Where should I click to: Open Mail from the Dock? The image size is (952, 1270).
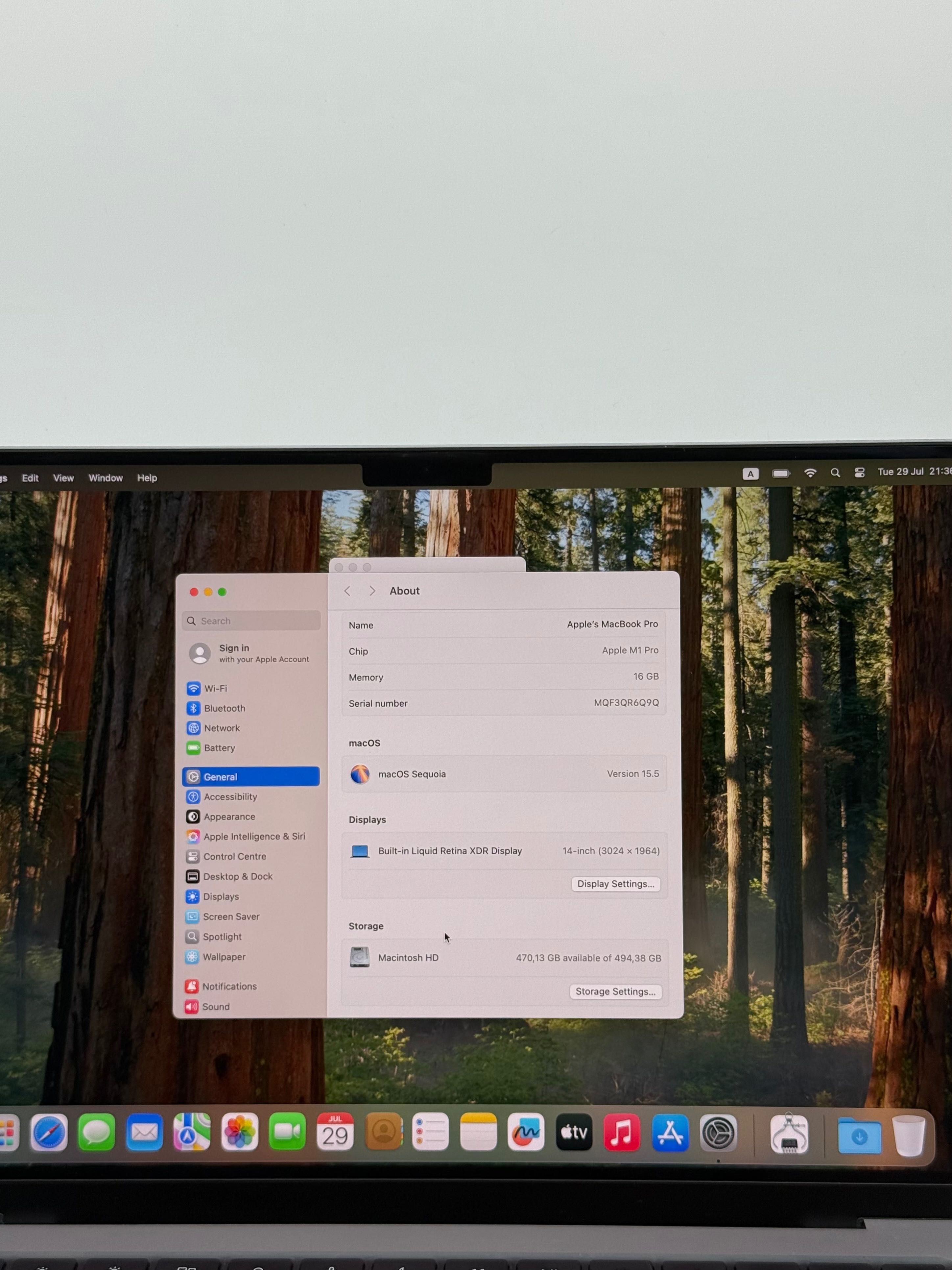point(144,1132)
